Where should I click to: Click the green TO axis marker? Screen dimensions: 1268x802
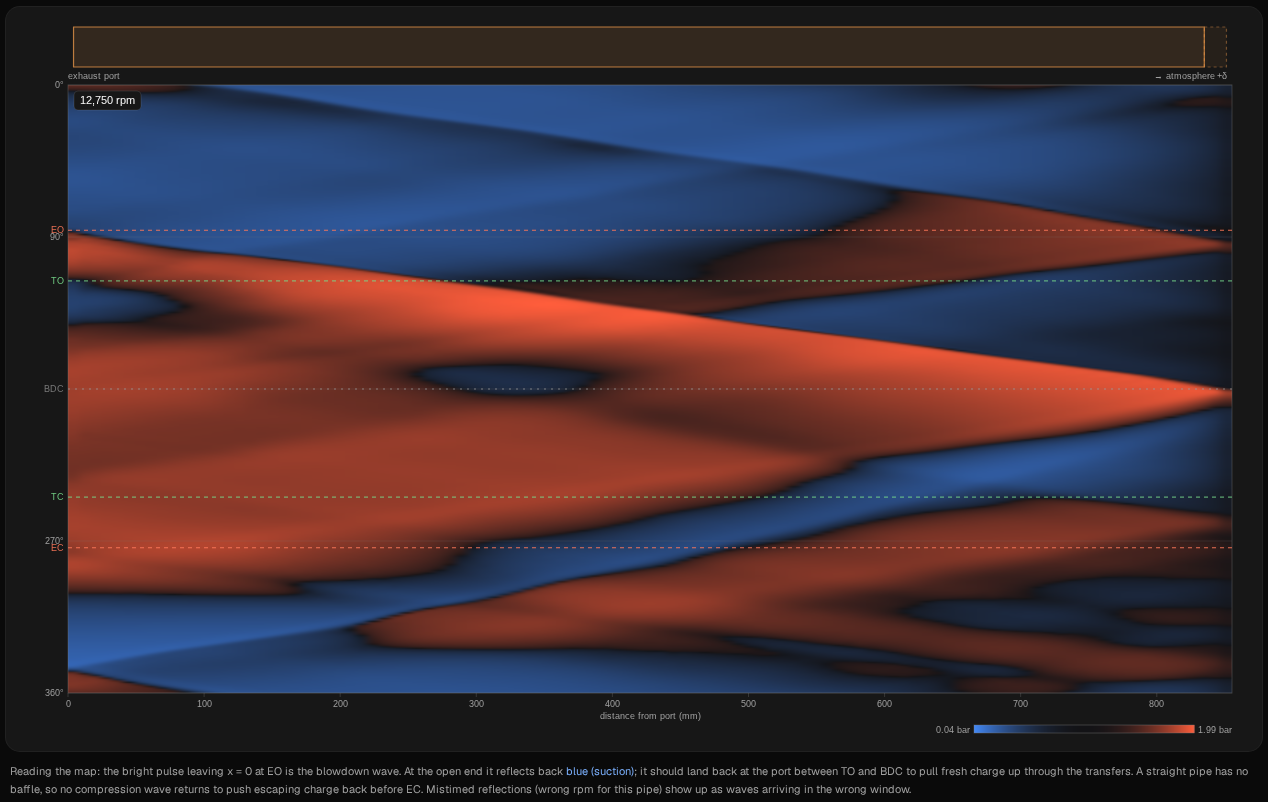[57, 281]
